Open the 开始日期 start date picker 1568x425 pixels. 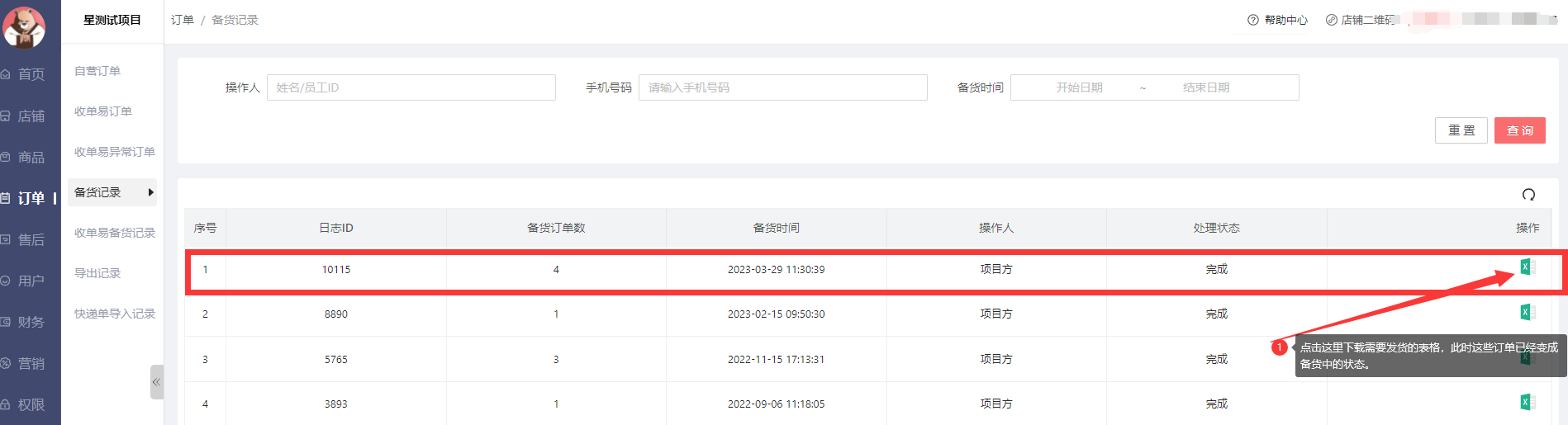tap(1079, 87)
